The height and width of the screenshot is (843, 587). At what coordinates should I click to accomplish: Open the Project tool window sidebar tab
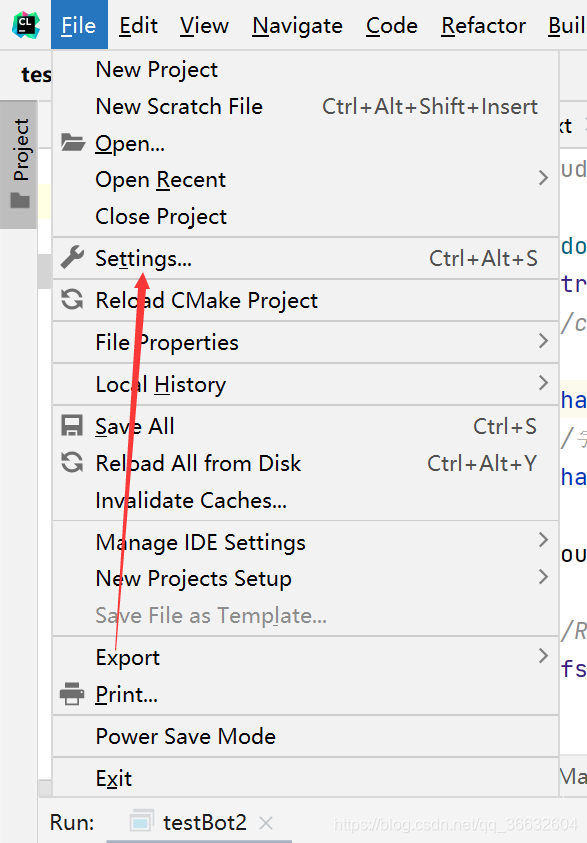20,164
